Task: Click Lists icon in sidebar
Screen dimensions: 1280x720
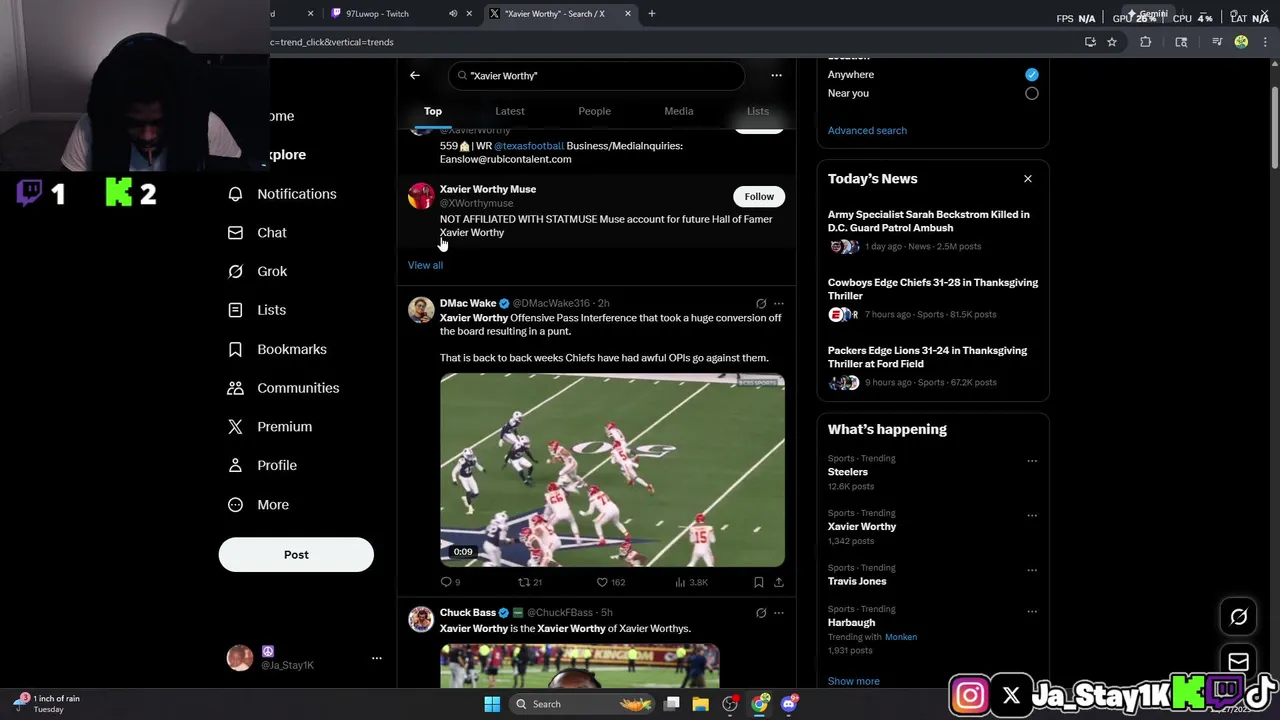Action: [x=235, y=310]
